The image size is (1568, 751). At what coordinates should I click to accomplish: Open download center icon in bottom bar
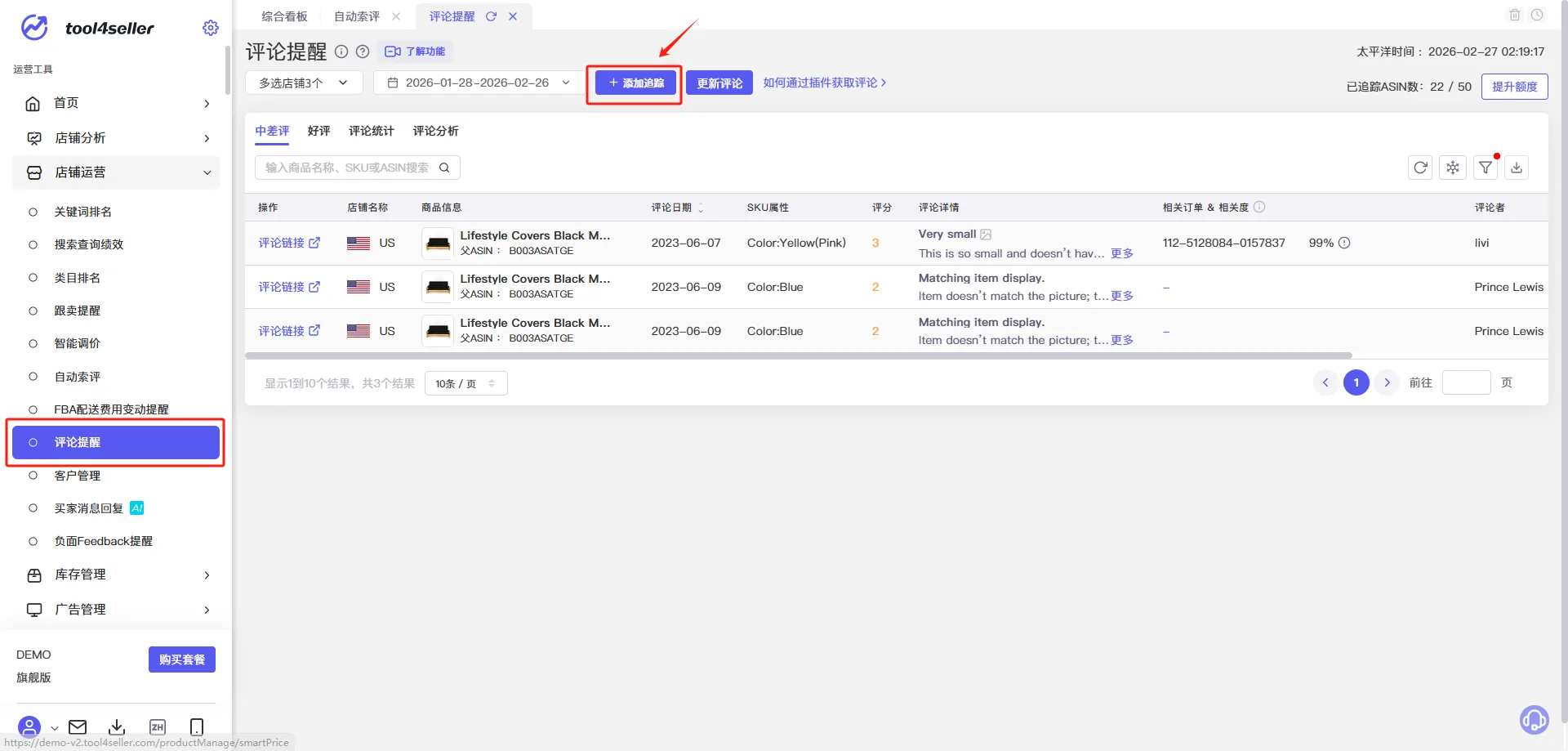tap(117, 726)
